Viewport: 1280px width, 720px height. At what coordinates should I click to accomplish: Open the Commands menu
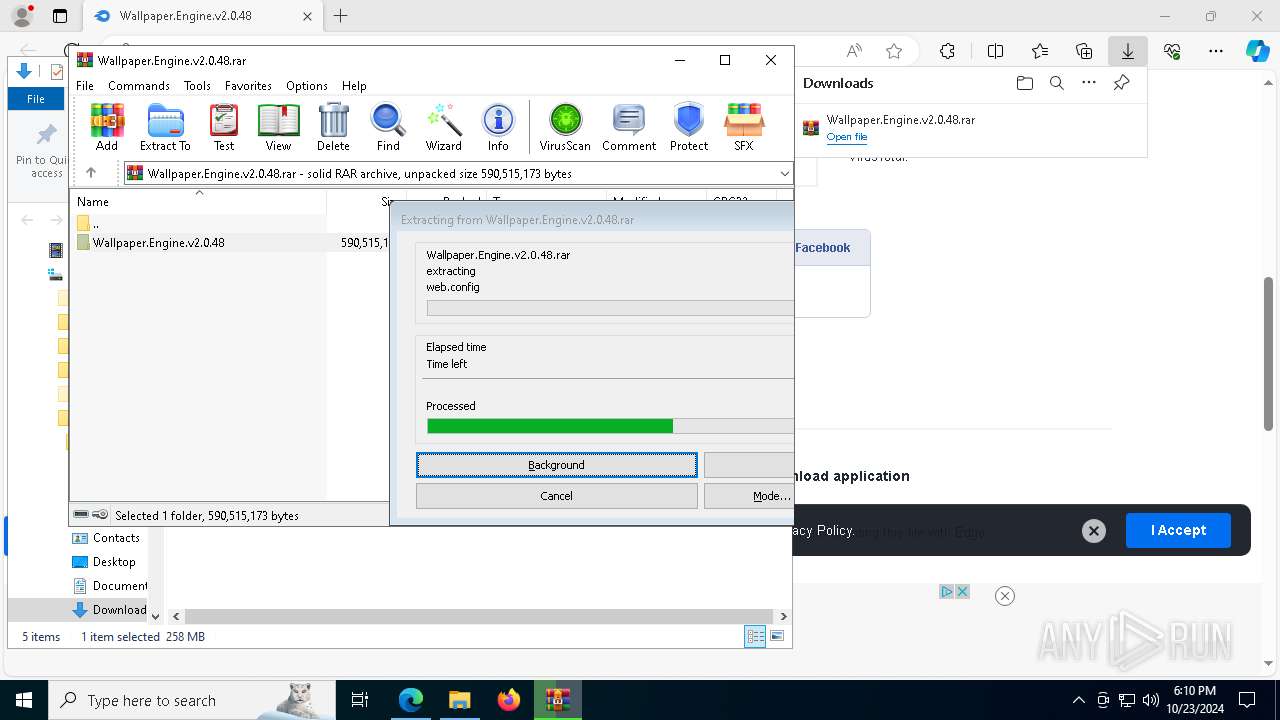pyautogui.click(x=139, y=86)
